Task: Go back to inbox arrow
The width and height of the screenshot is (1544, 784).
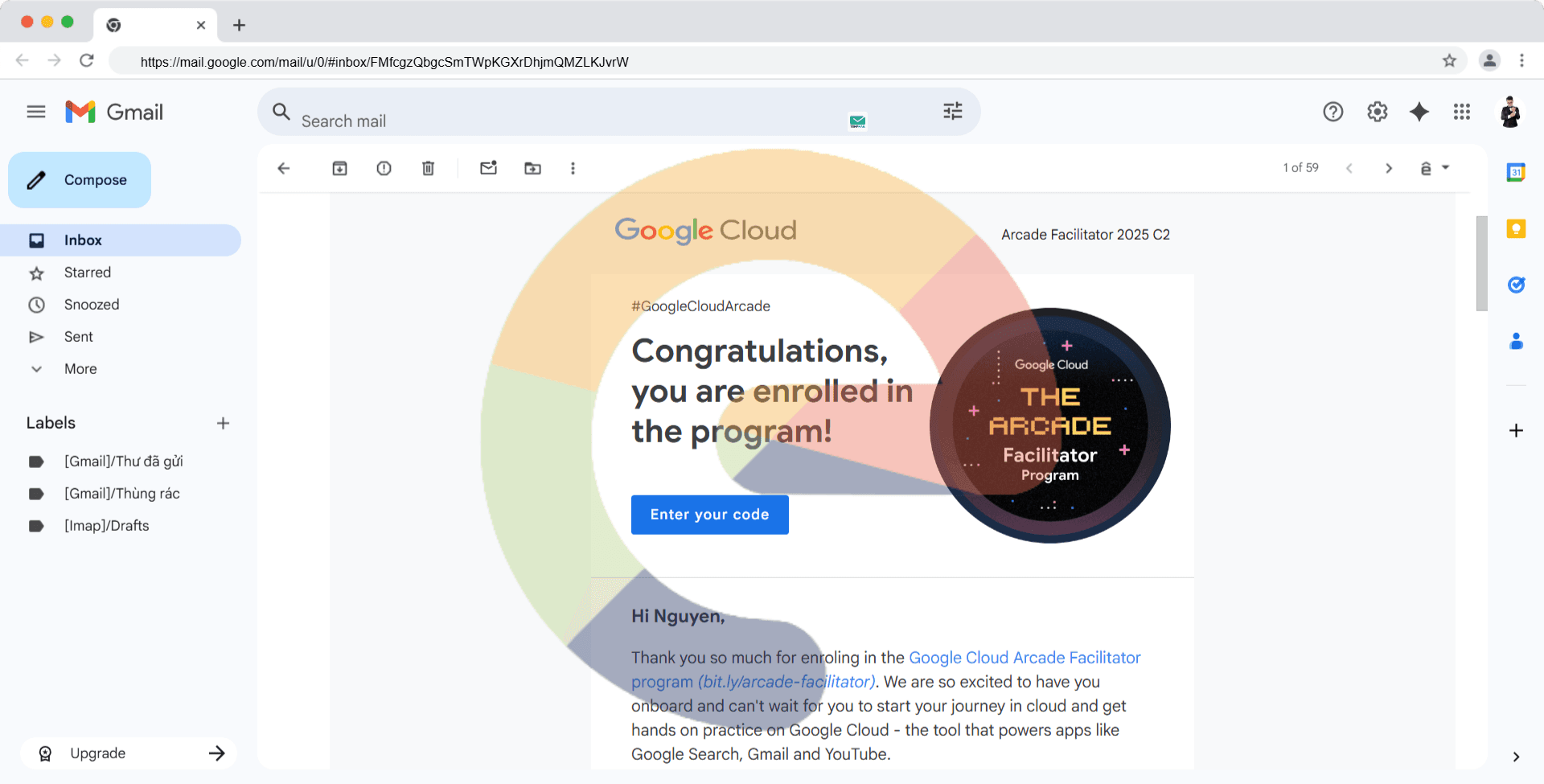Action: tap(283, 168)
